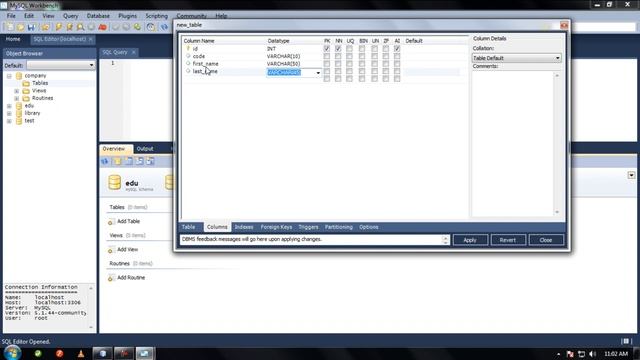Screen dimensions: 640x360
Task: Click the Add View link
Action: tap(127, 249)
